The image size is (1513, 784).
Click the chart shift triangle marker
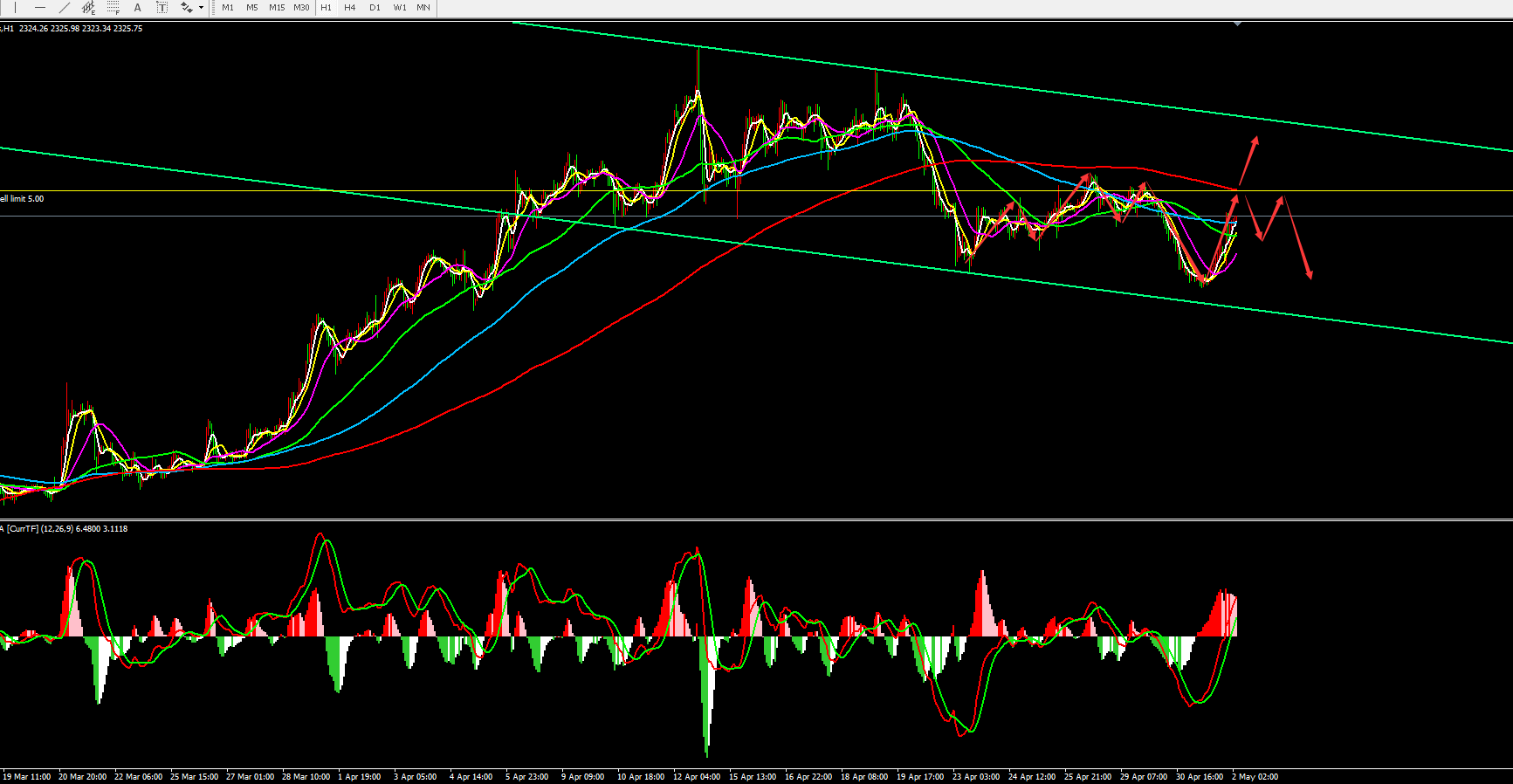(1237, 24)
